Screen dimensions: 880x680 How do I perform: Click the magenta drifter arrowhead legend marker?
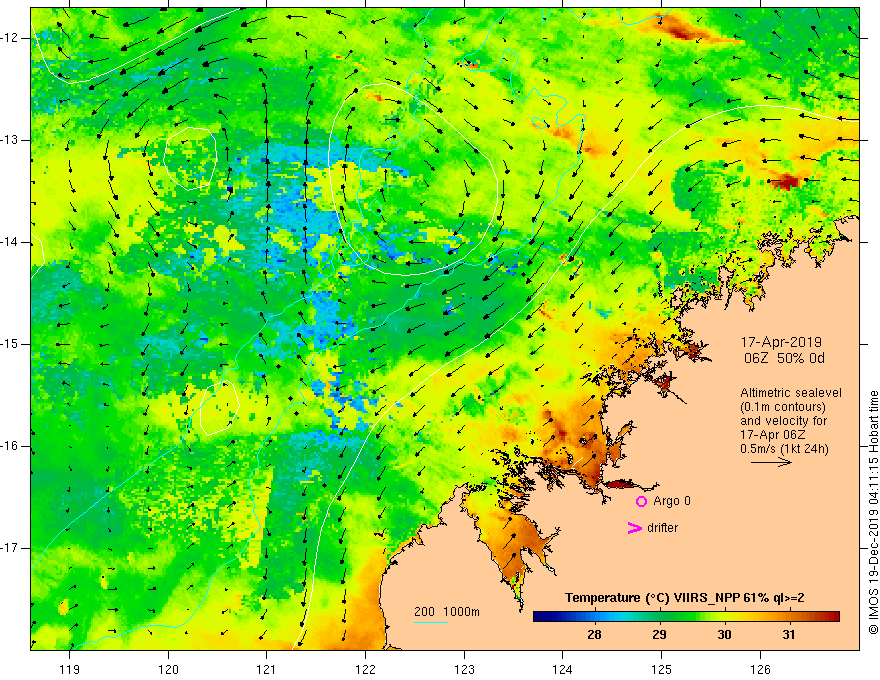coord(635,528)
